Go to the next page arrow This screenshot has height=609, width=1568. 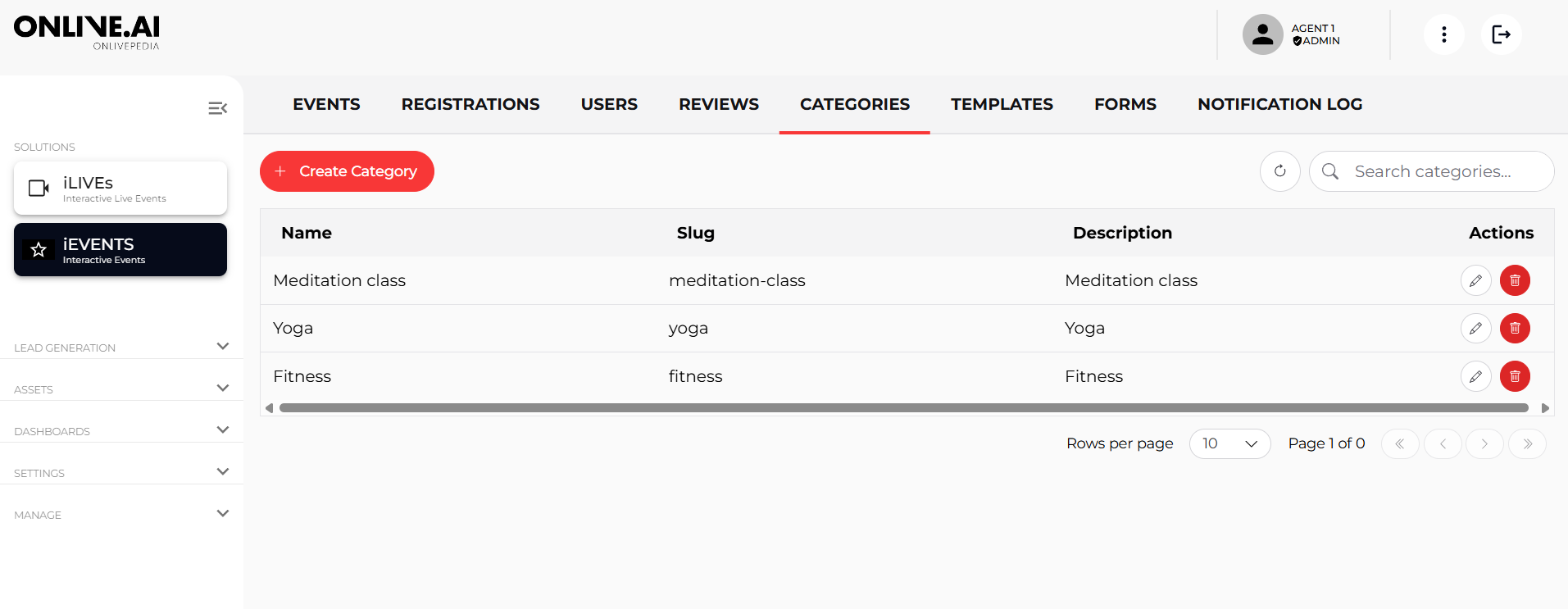click(1484, 443)
